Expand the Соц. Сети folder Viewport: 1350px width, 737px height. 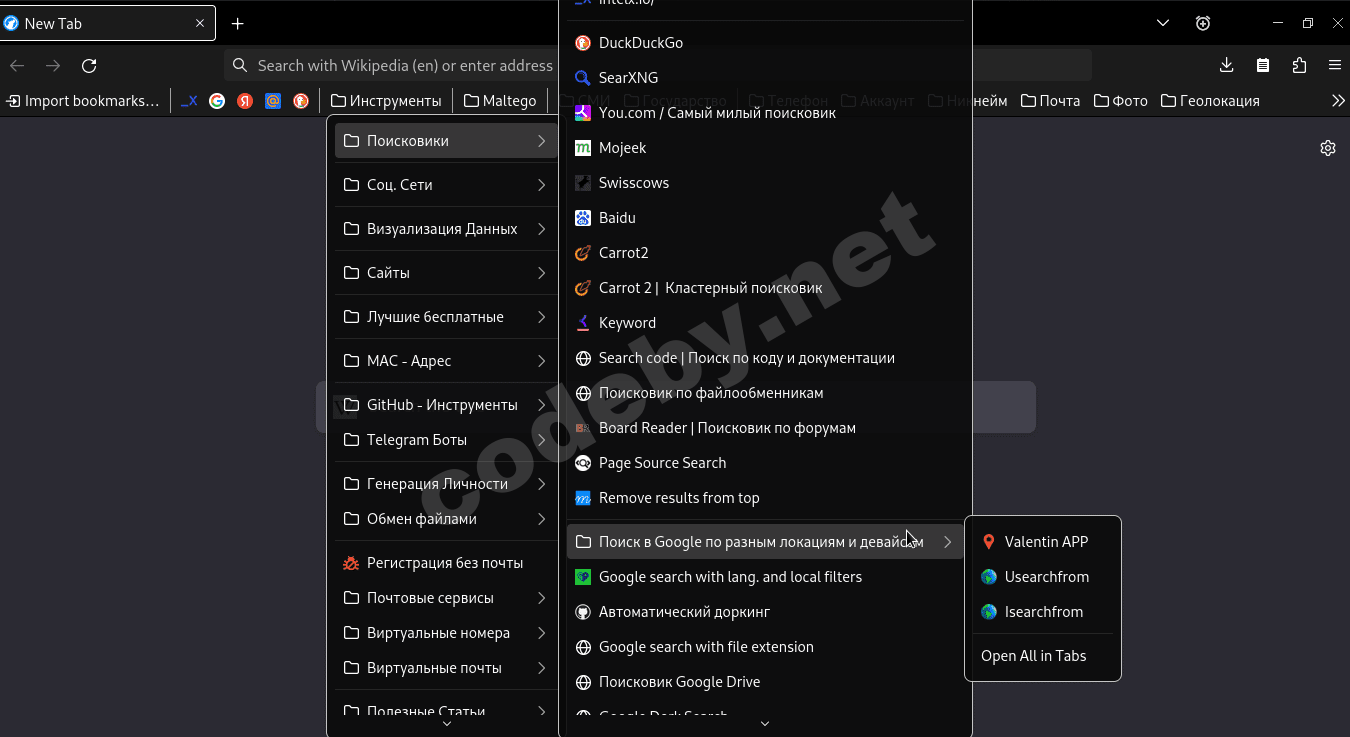(445, 185)
